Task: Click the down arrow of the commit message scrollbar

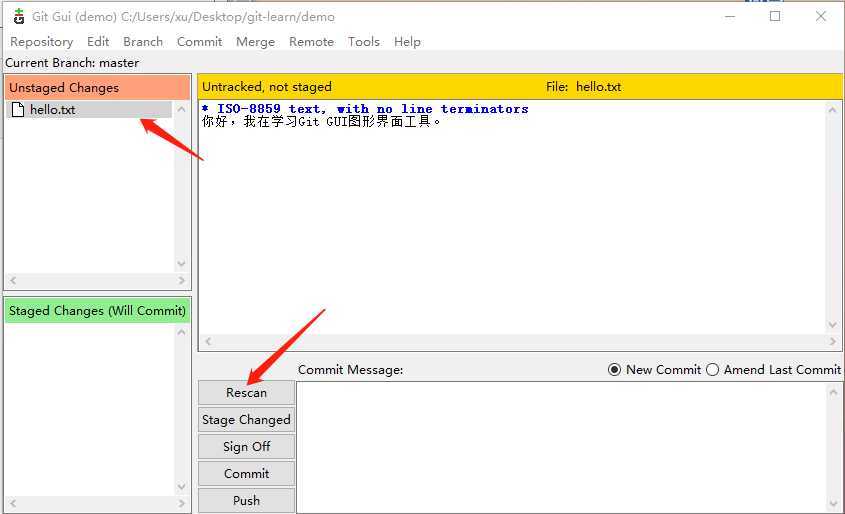Action: tap(833, 504)
